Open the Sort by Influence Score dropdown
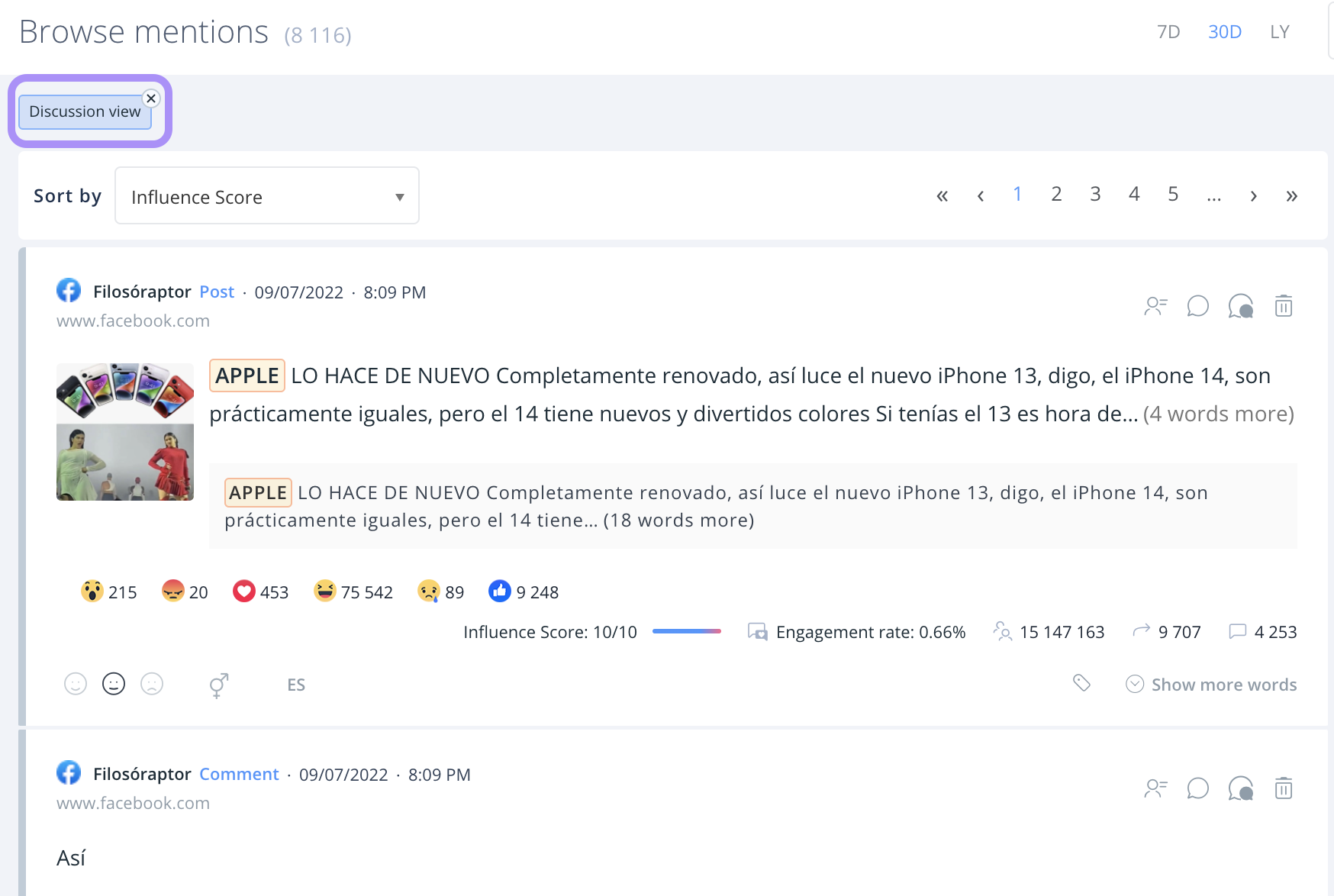1334x896 pixels. coord(267,196)
